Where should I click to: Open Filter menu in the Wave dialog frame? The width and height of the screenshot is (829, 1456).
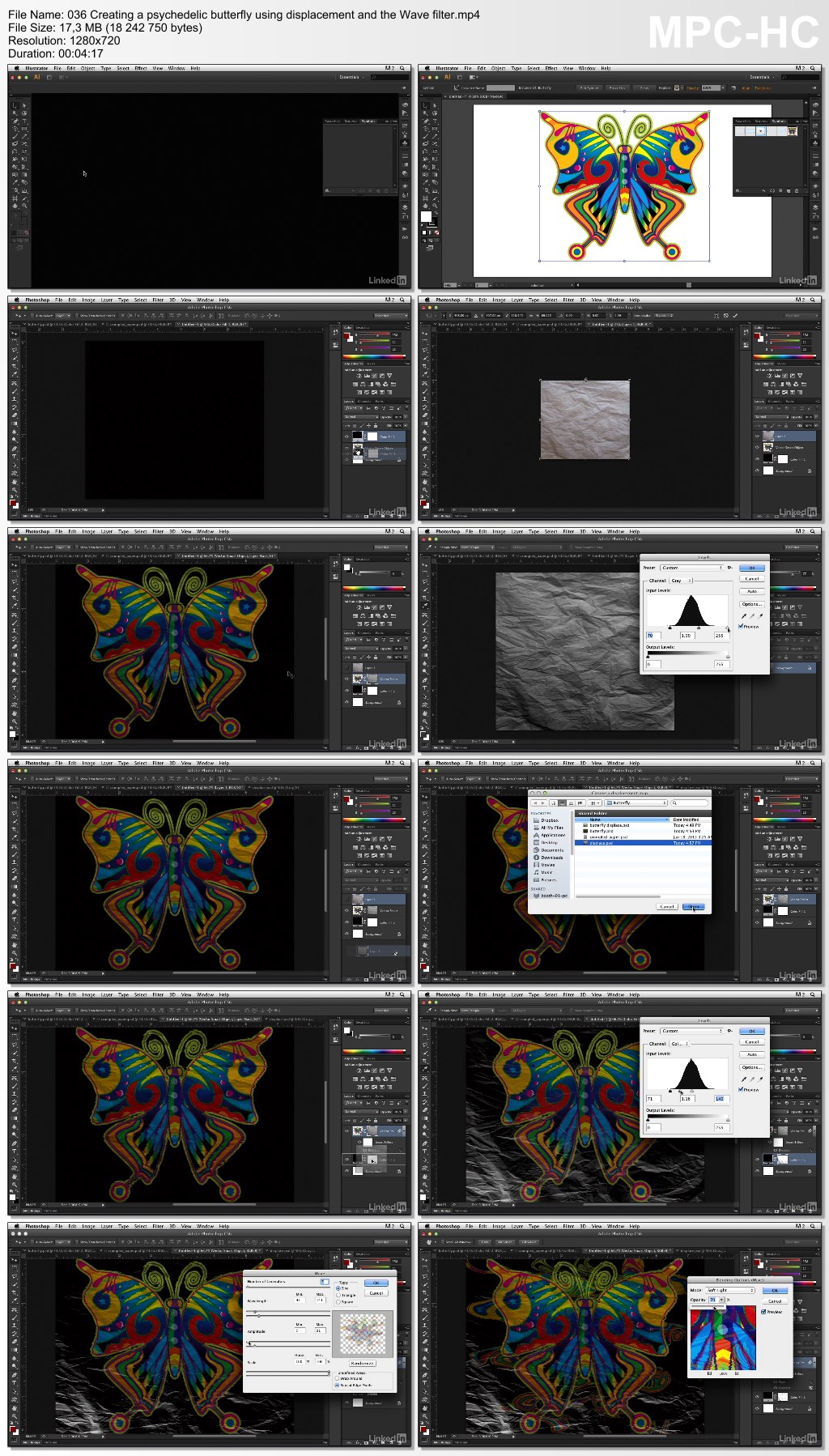click(158, 1226)
